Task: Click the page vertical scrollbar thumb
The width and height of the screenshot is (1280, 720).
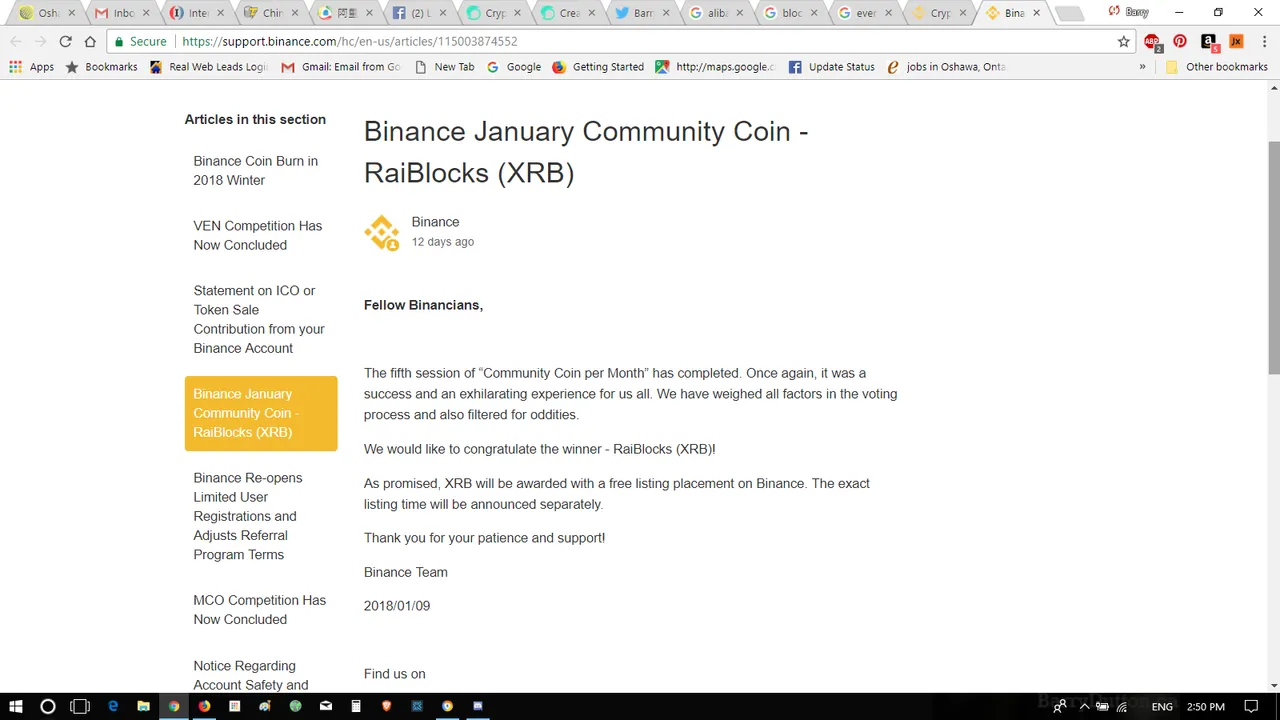Action: coord(1273,258)
